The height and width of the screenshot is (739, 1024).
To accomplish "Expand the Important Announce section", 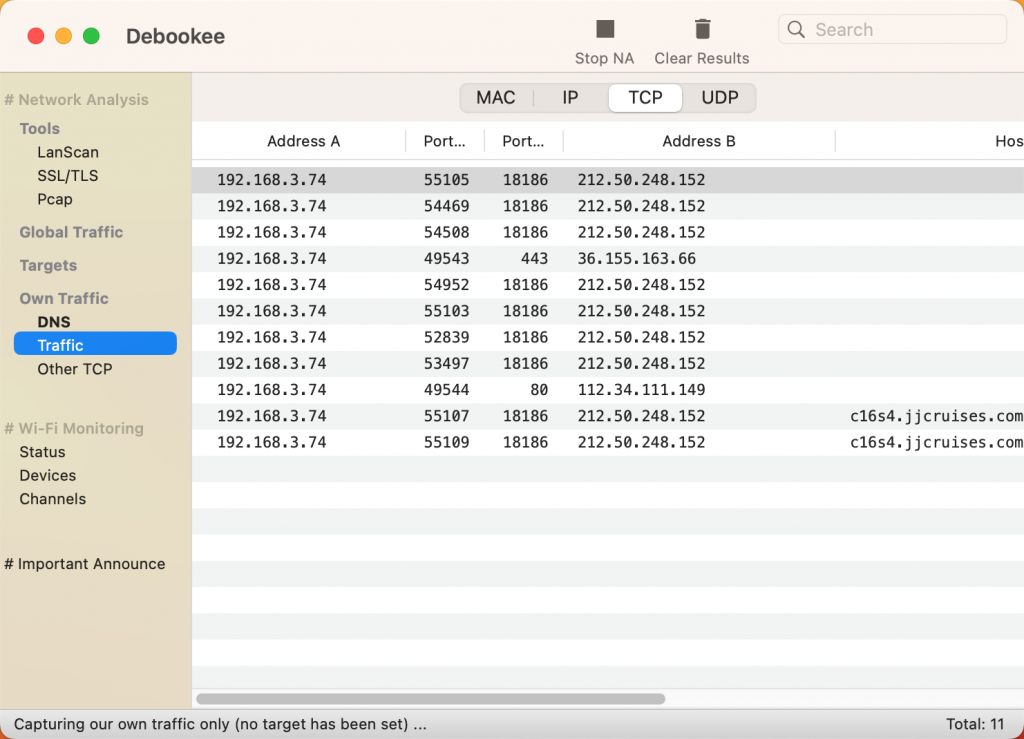I will (x=85, y=564).
